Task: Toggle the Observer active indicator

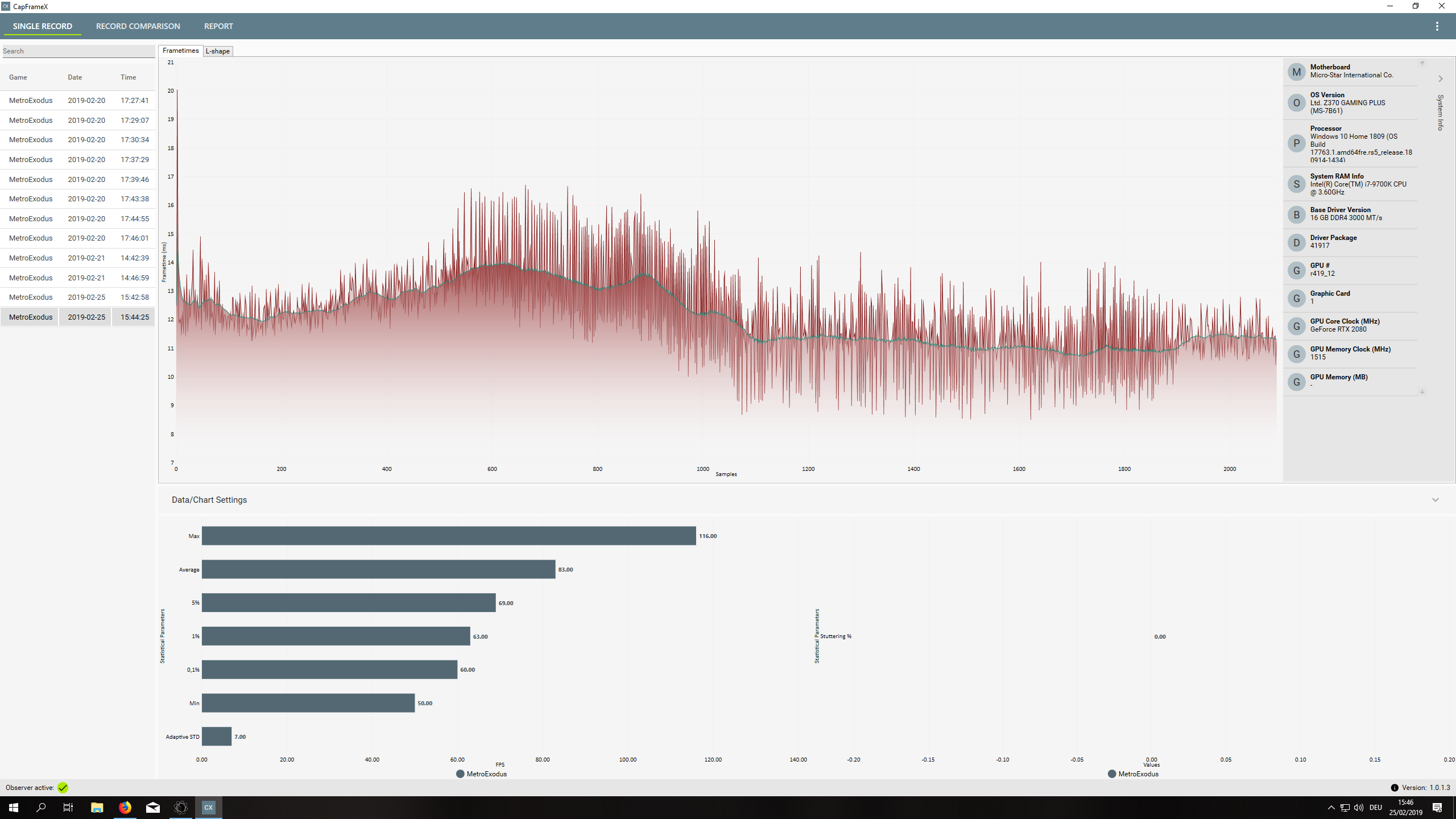Action: 63,788
